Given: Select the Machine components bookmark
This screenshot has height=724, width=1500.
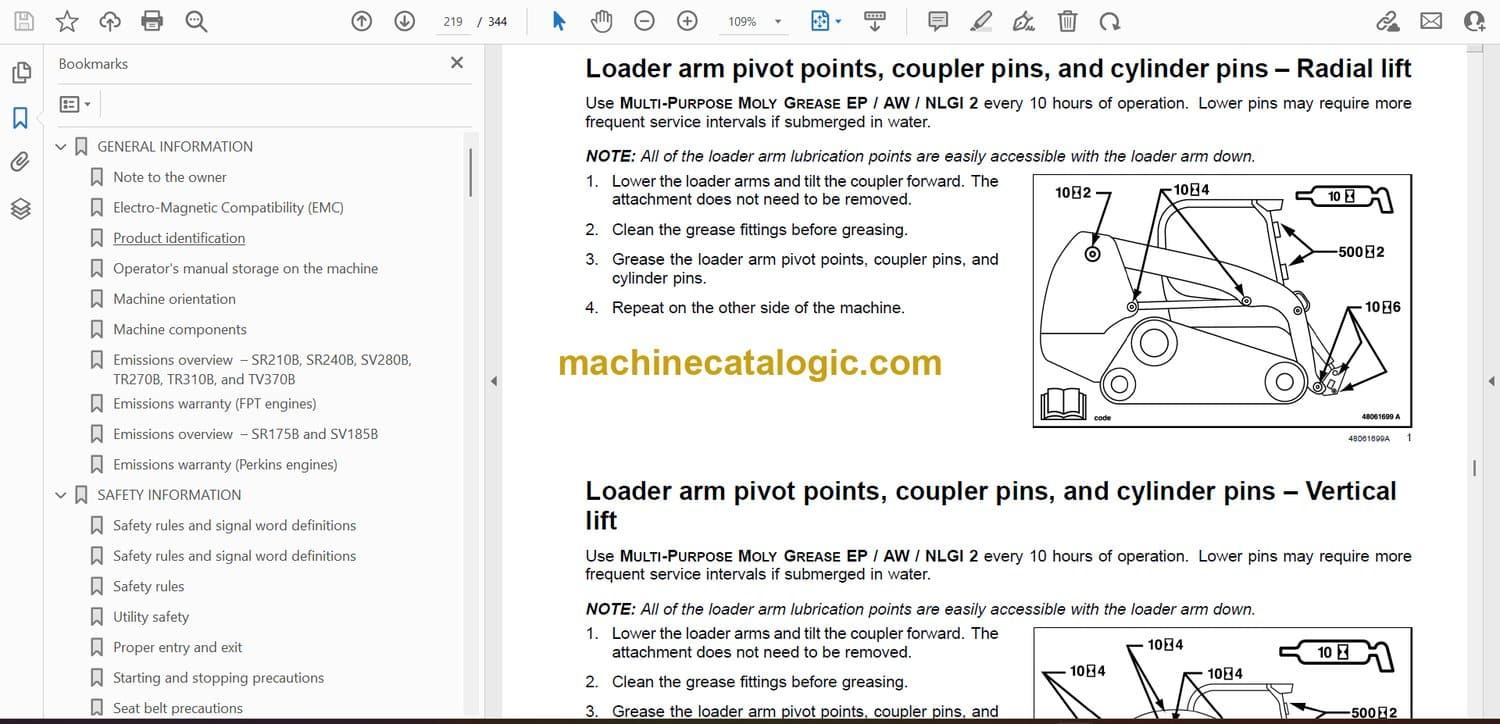Looking at the screenshot, I should pos(180,329).
